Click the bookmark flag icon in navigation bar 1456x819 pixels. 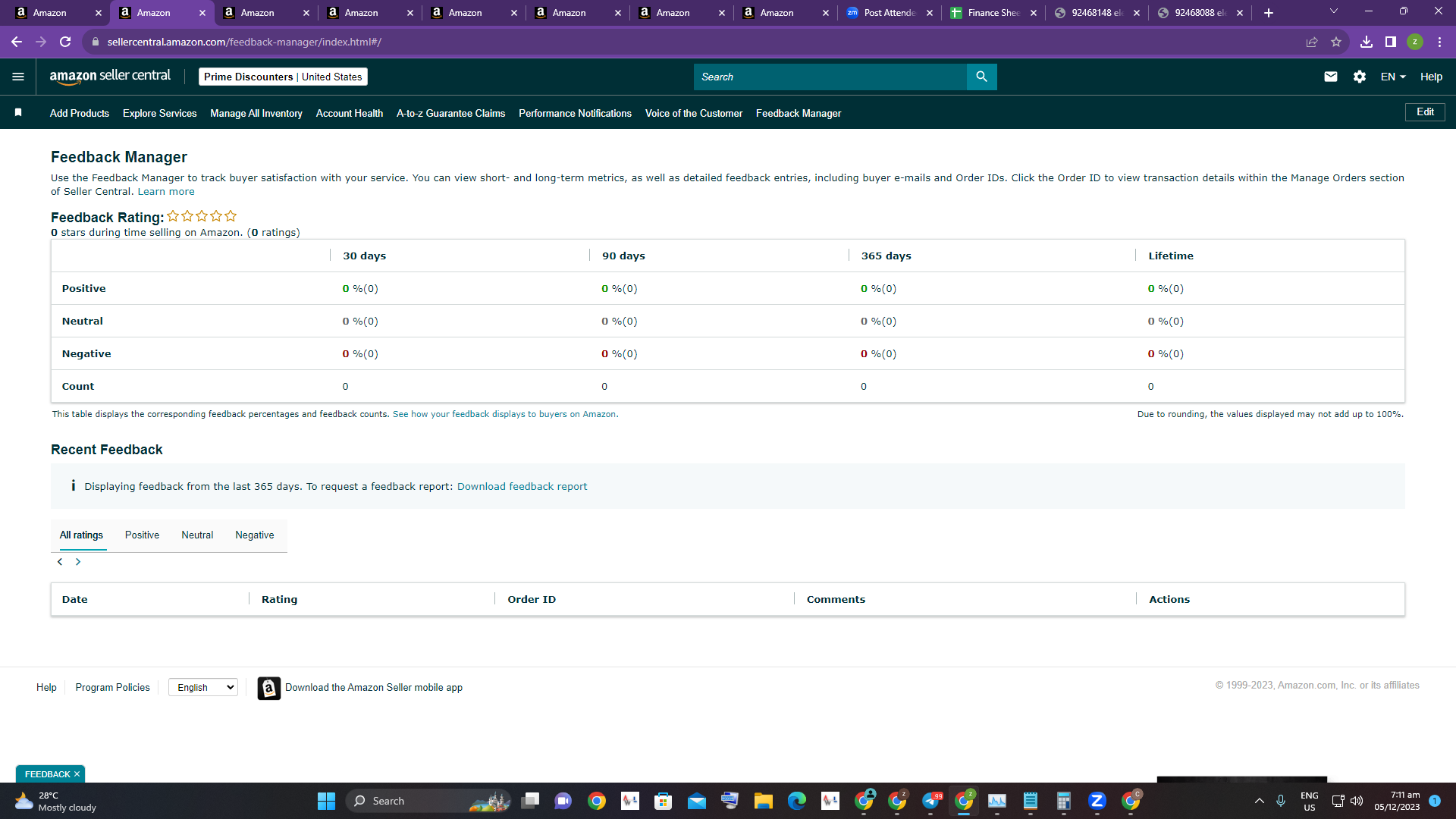click(18, 113)
